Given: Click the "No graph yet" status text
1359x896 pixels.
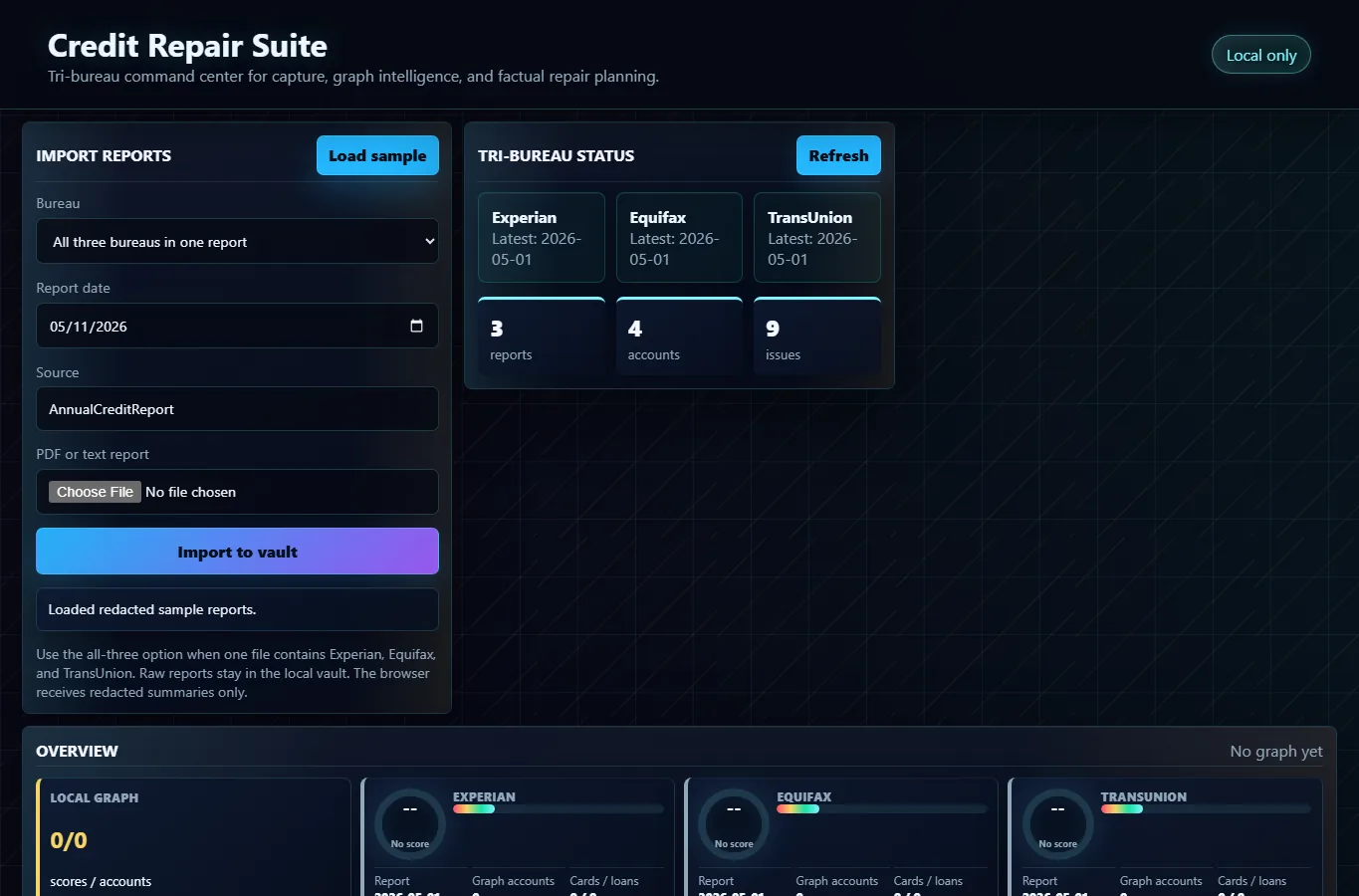Looking at the screenshot, I should (1276, 752).
